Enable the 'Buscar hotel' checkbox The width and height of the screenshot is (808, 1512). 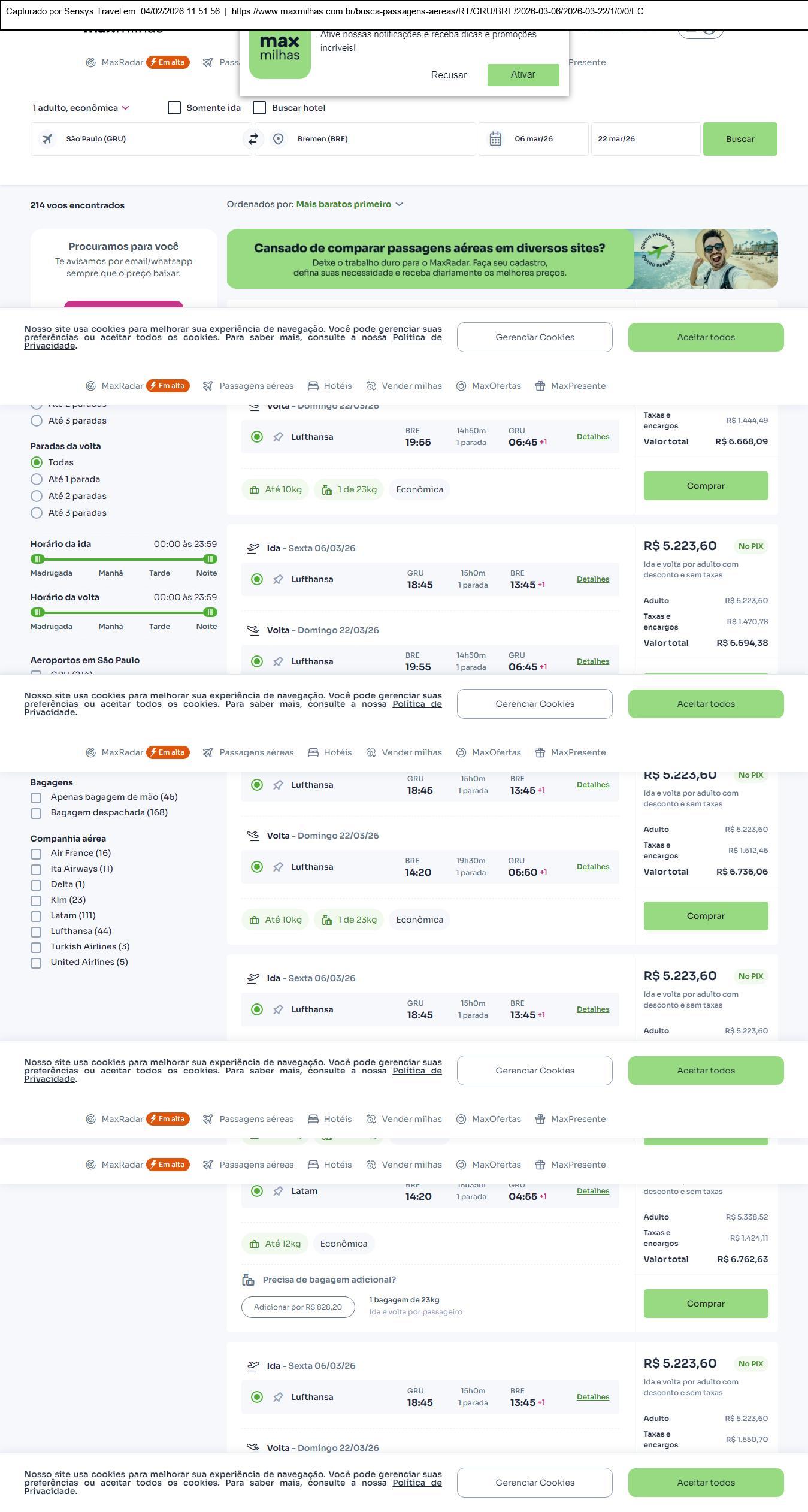[259, 108]
